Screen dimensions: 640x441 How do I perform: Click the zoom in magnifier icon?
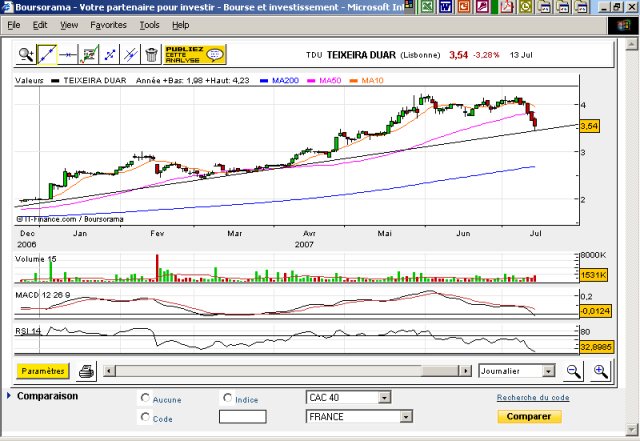[600, 371]
